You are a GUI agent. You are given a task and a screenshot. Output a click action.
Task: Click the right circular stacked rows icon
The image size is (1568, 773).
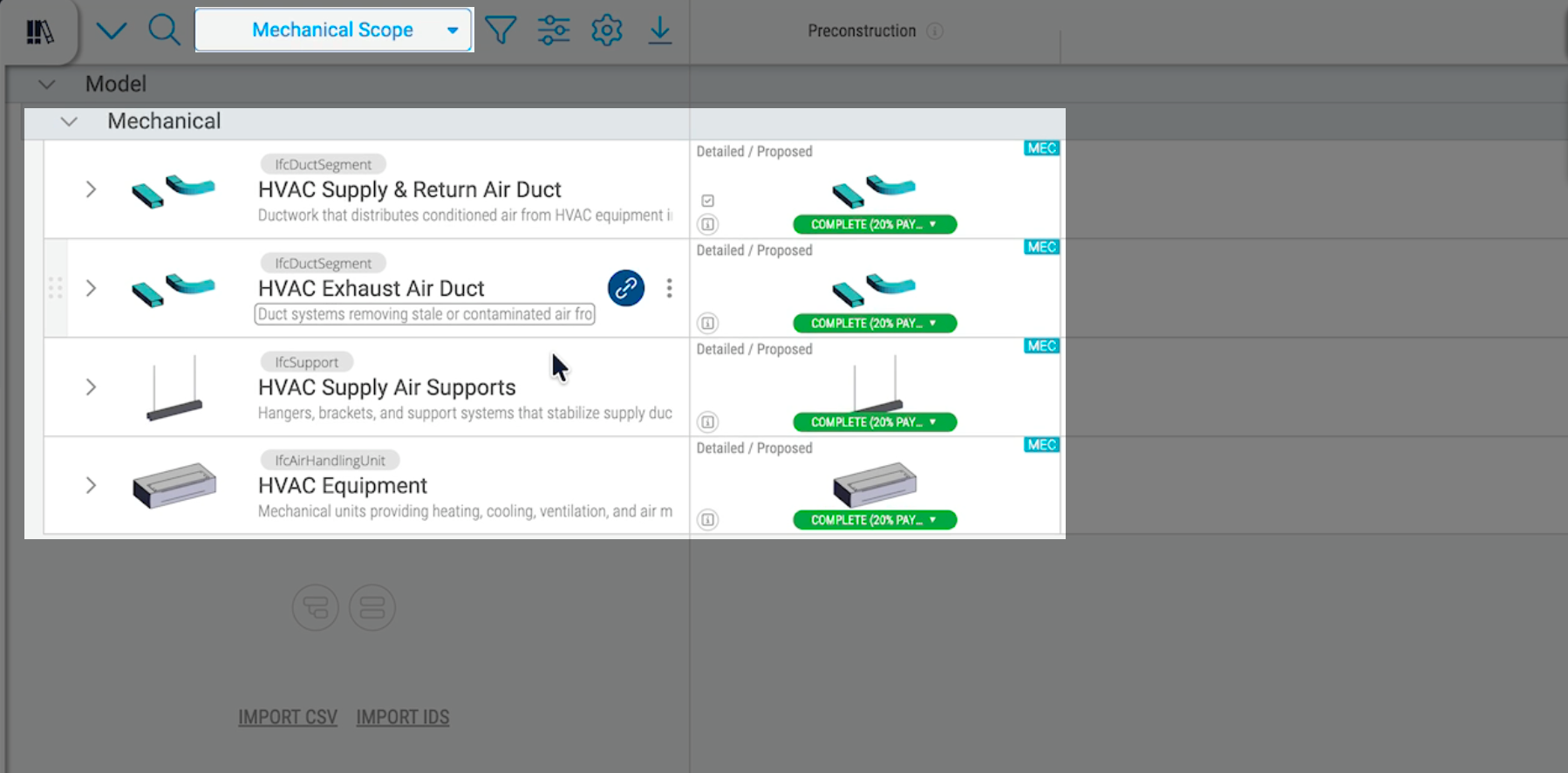tap(372, 607)
